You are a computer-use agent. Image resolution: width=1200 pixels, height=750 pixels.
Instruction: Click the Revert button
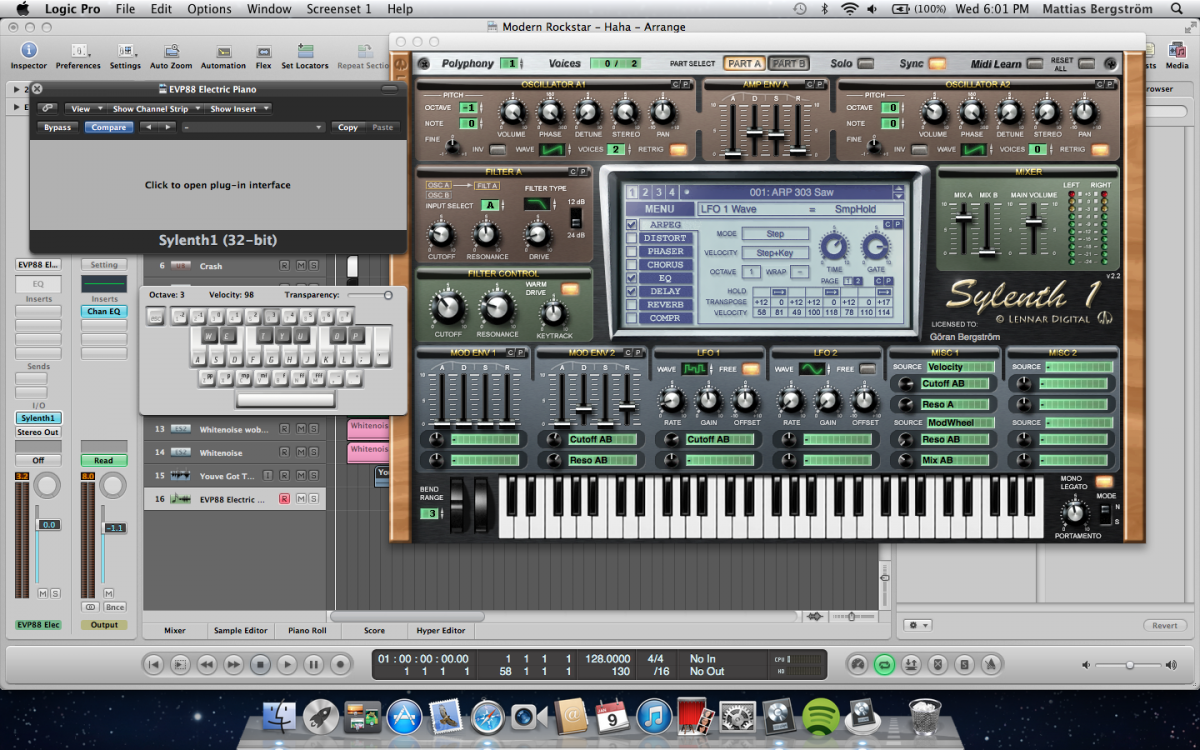click(1165, 625)
